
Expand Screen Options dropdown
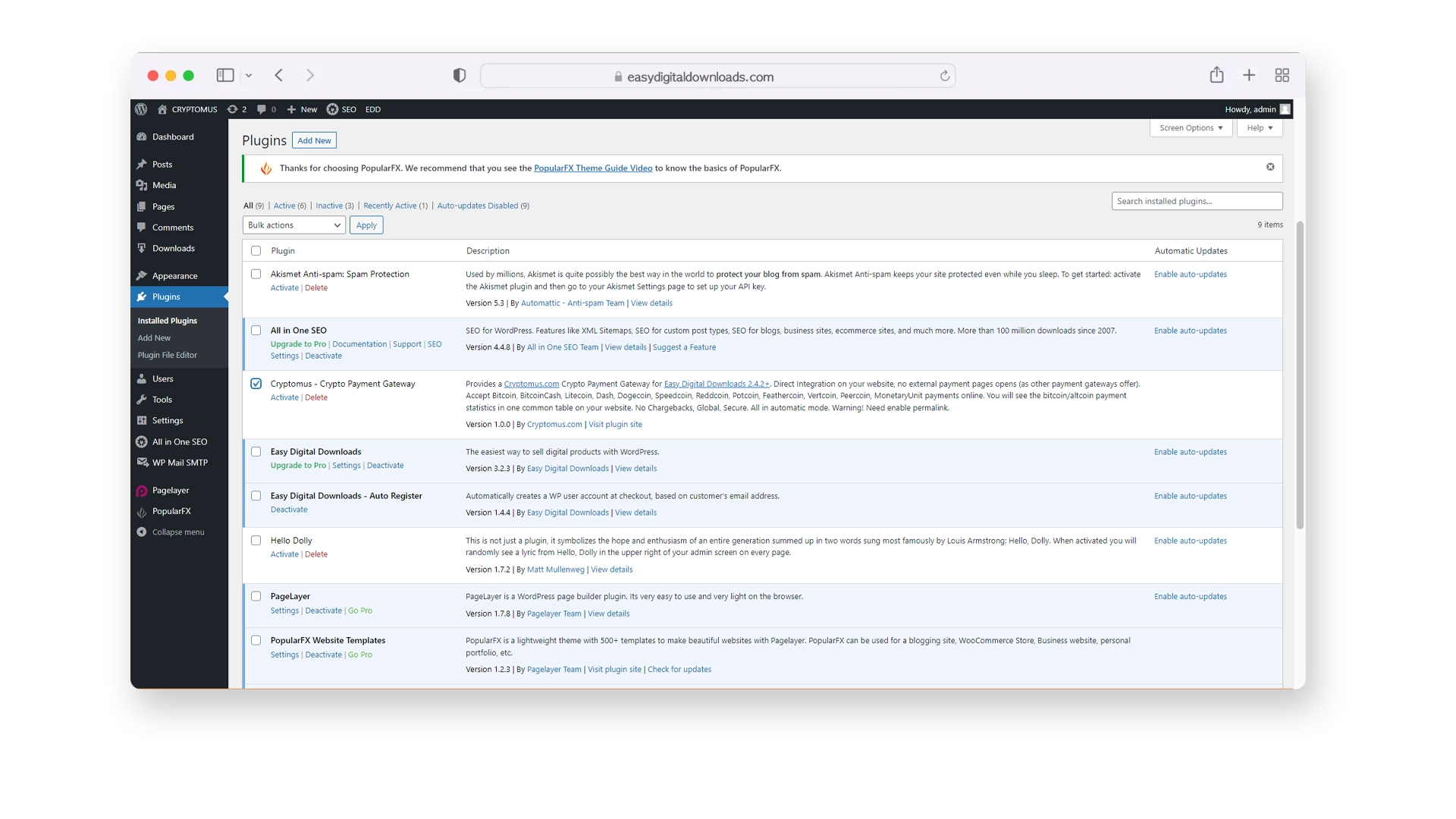[1191, 127]
